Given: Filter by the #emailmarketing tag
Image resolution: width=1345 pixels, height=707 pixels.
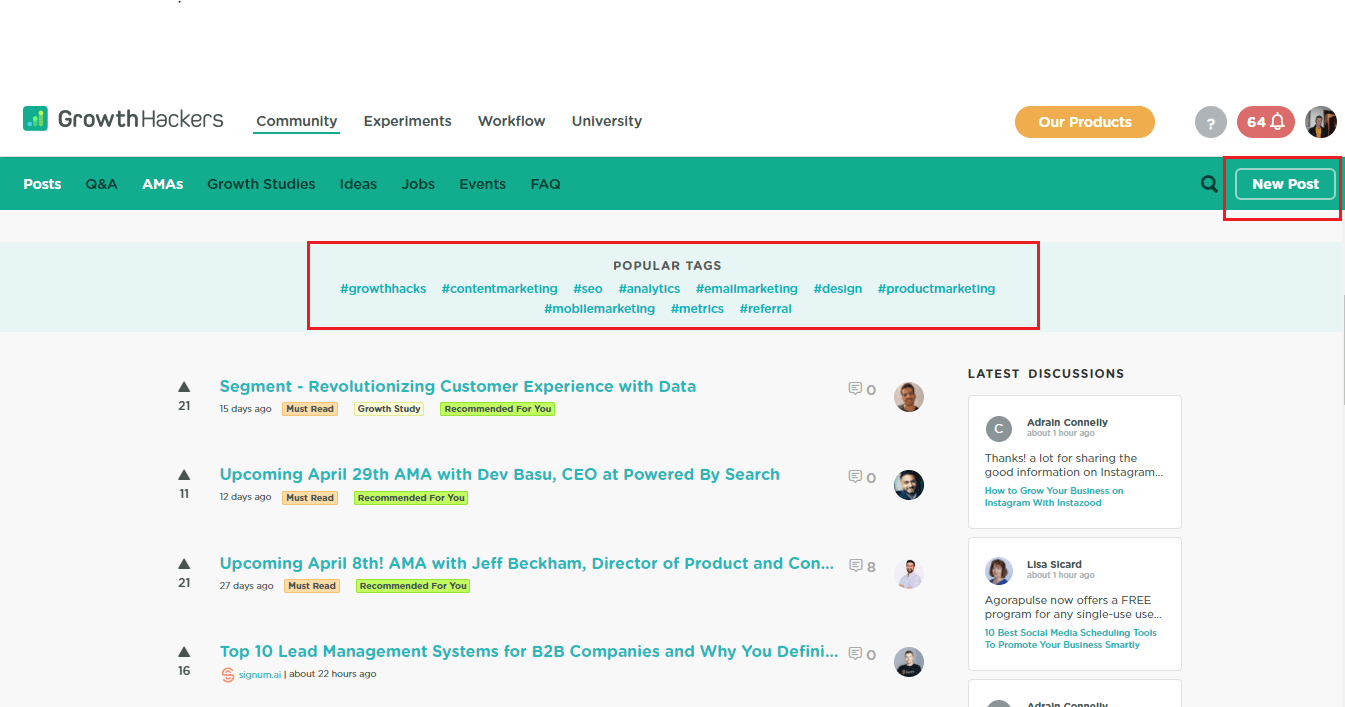Looking at the screenshot, I should (x=747, y=289).
